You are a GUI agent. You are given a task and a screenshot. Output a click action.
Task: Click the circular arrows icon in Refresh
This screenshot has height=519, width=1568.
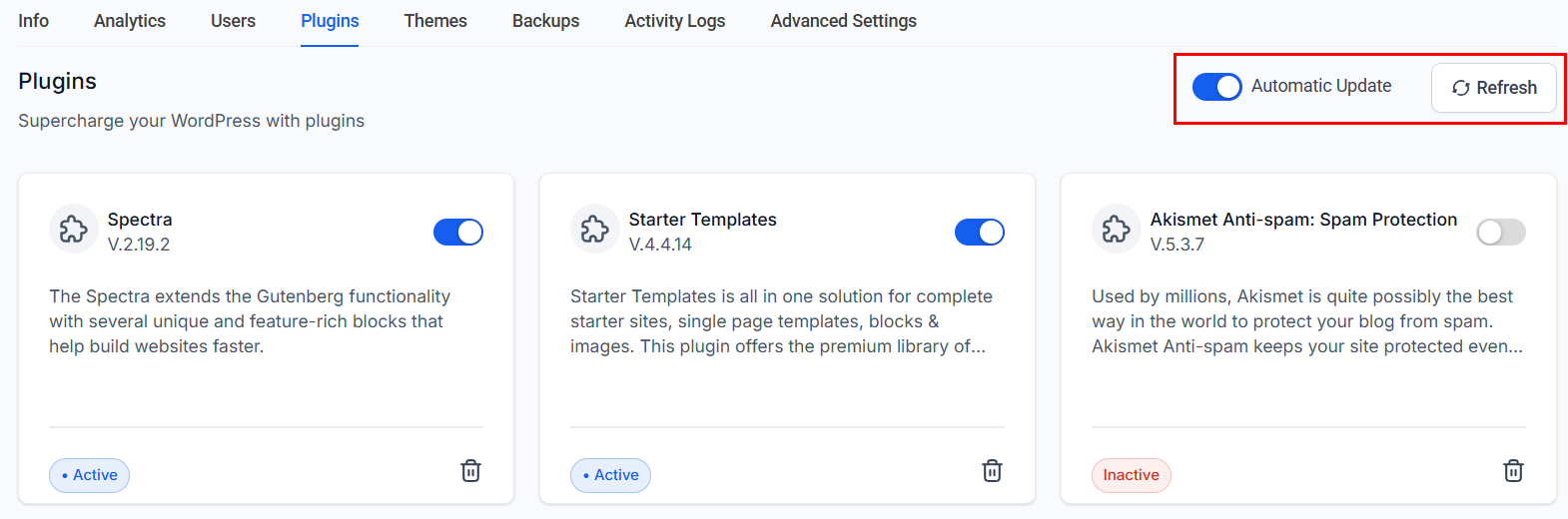pos(1460,88)
